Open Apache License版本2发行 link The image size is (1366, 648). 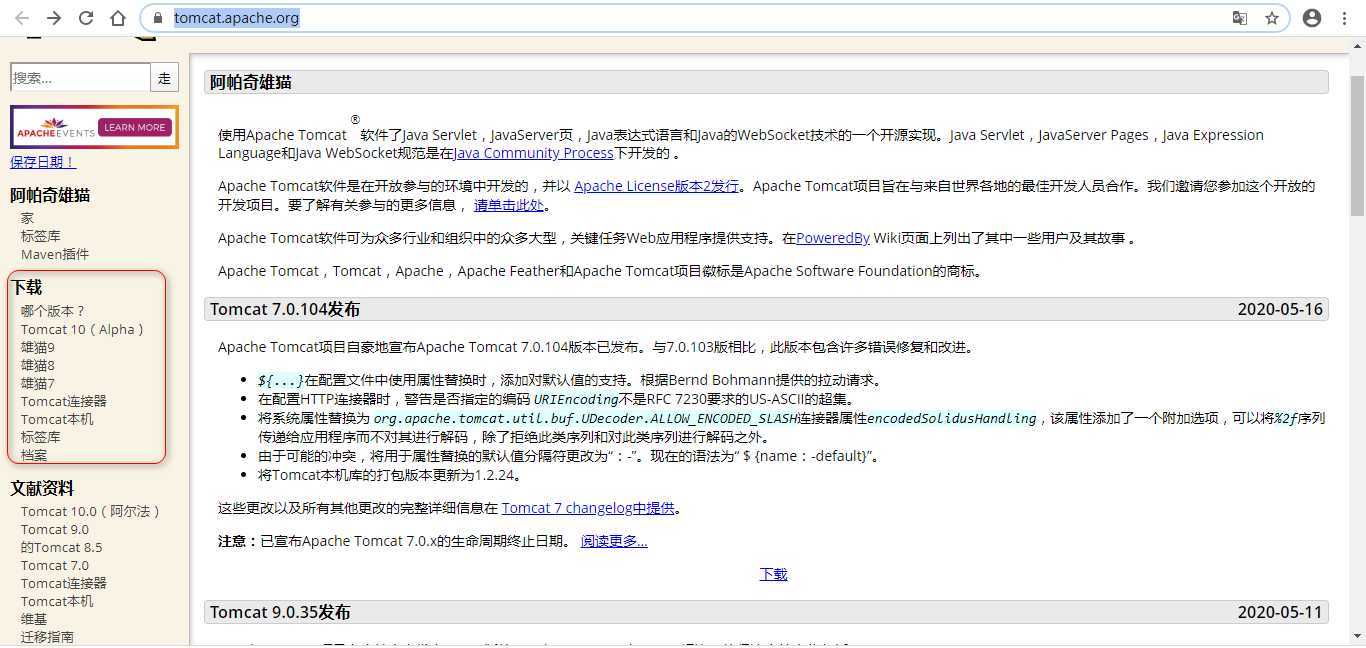tap(656, 186)
